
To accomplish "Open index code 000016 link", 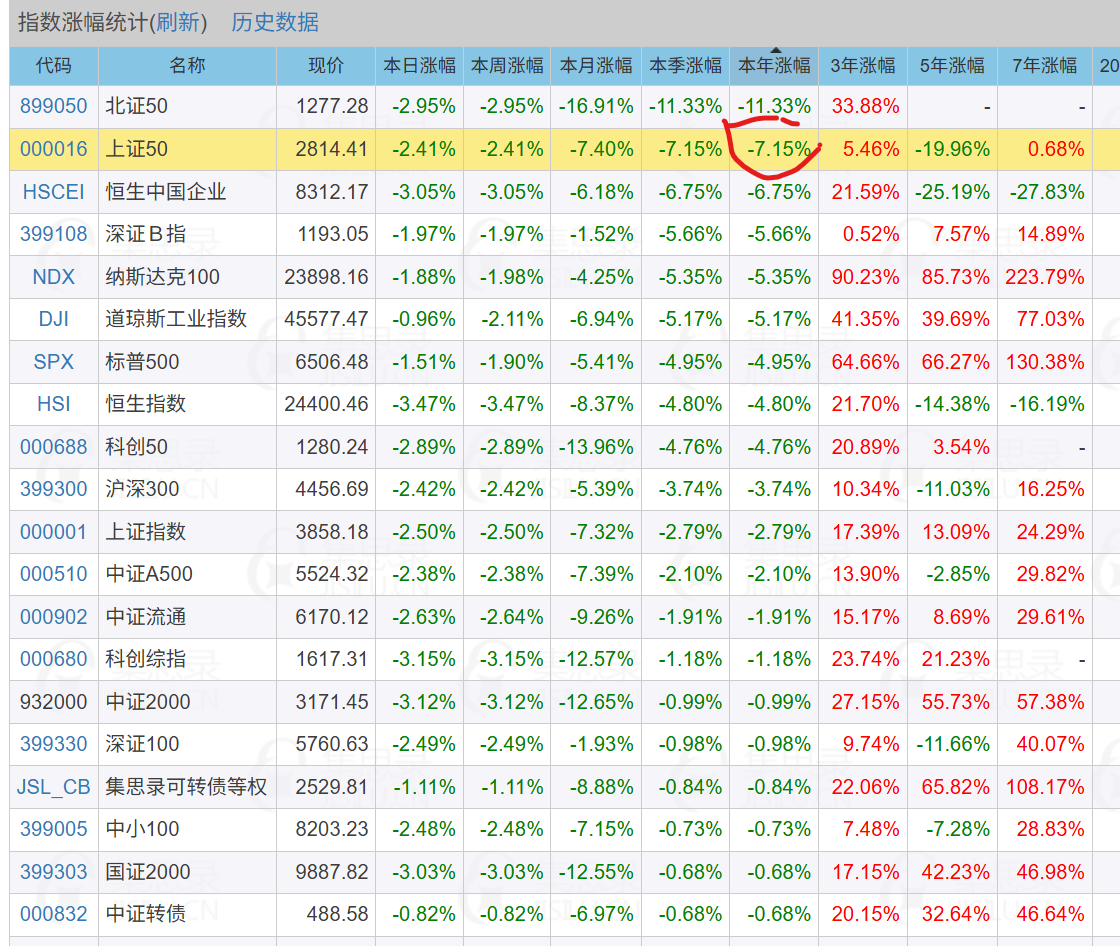I will click(x=54, y=149).
